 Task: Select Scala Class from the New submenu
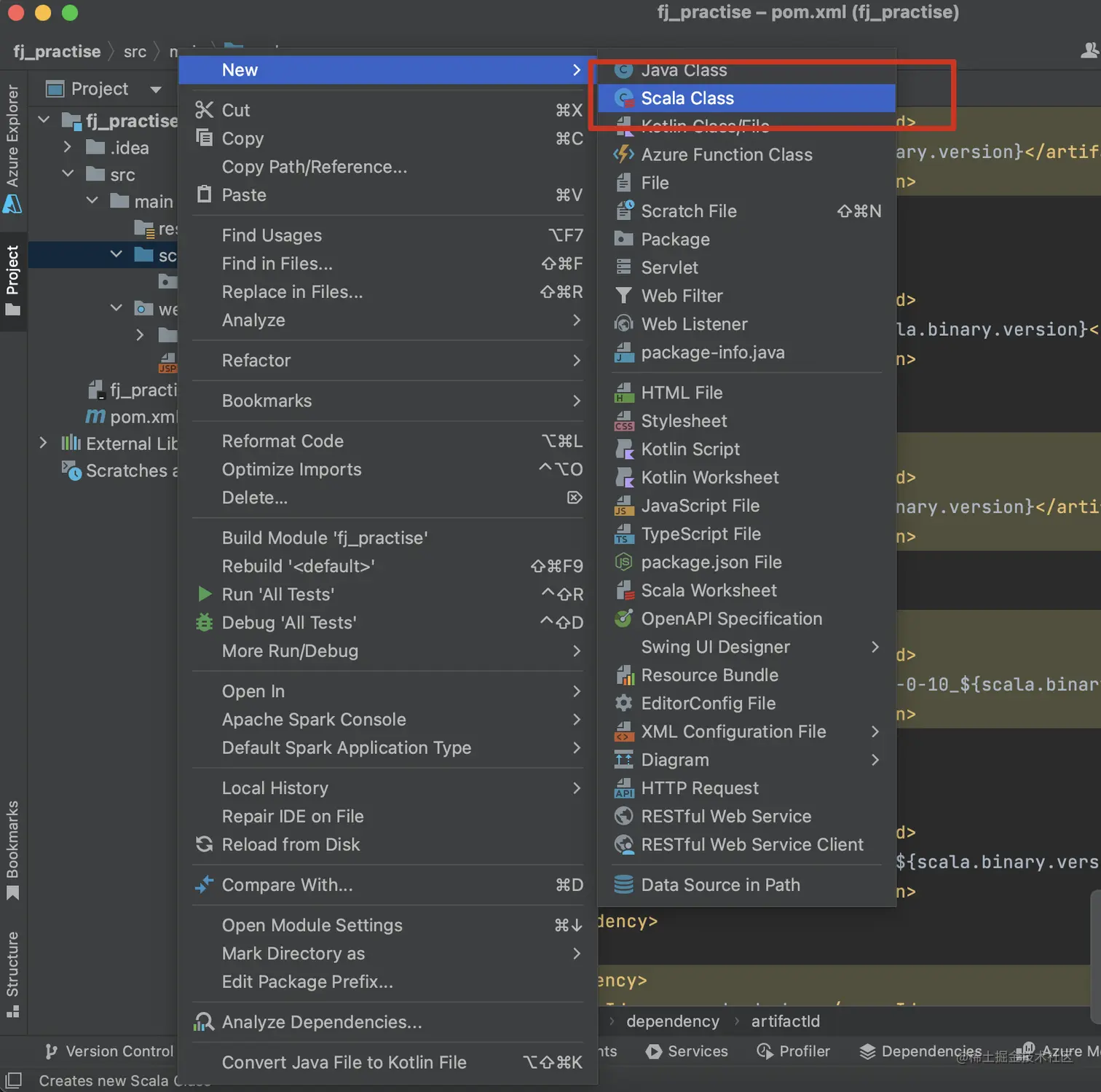[746, 98]
